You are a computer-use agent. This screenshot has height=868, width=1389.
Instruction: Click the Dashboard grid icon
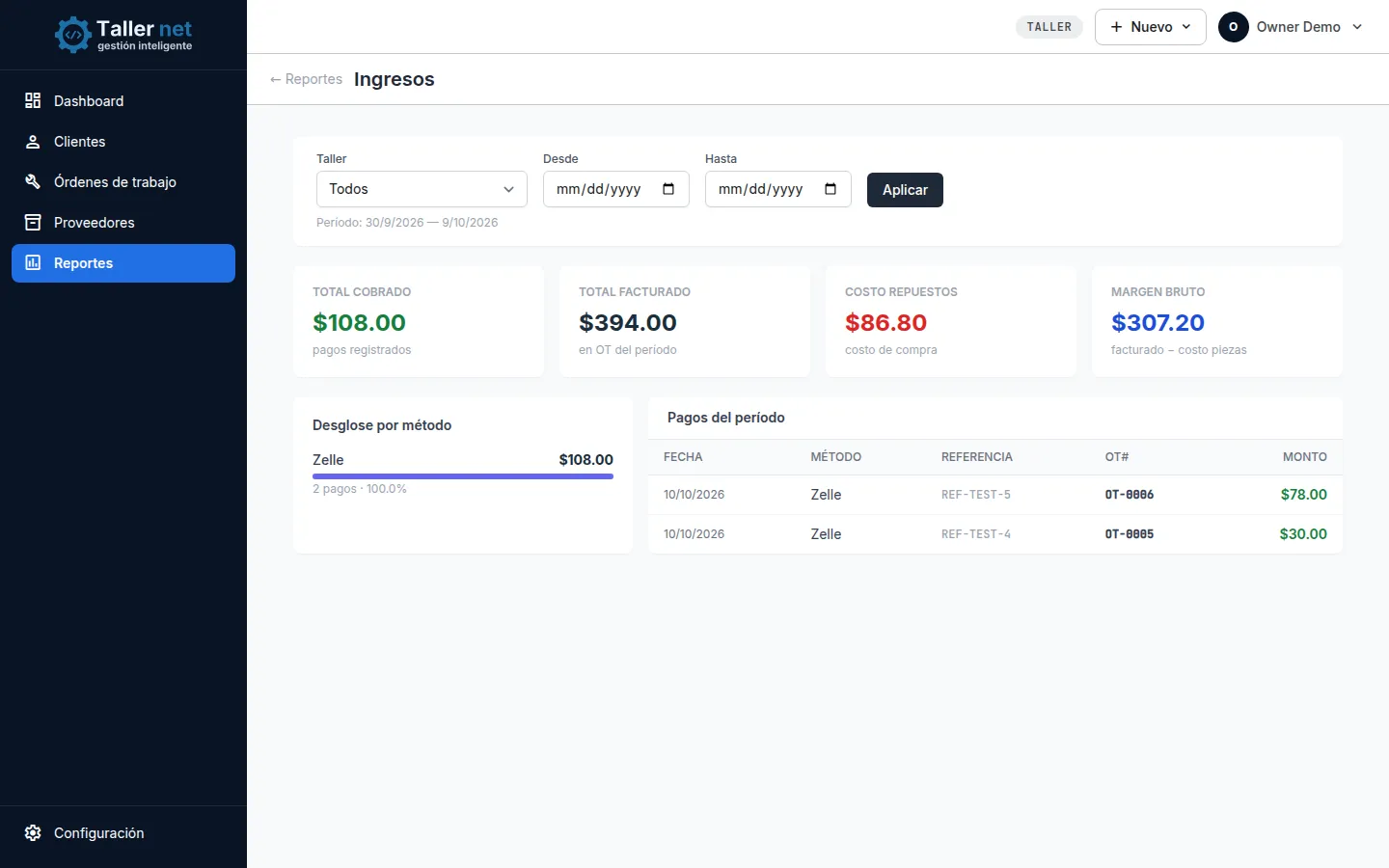pos(33,100)
